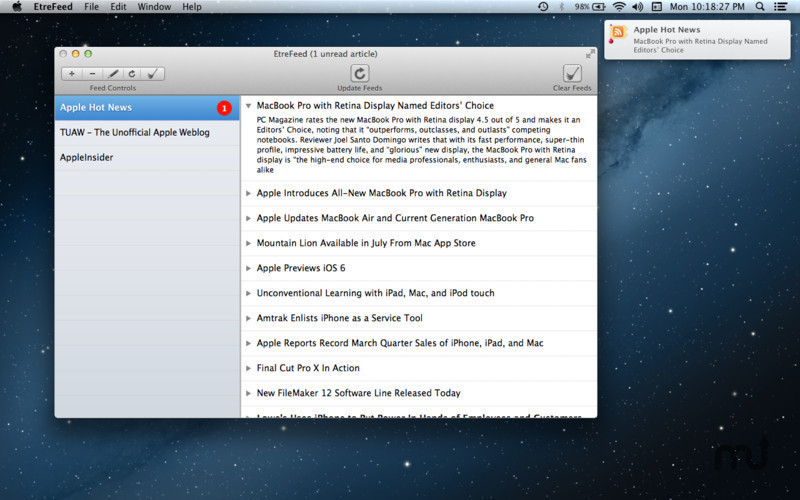Open the Edit menu
This screenshot has width=800, height=500.
pyautogui.click(x=118, y=7)
